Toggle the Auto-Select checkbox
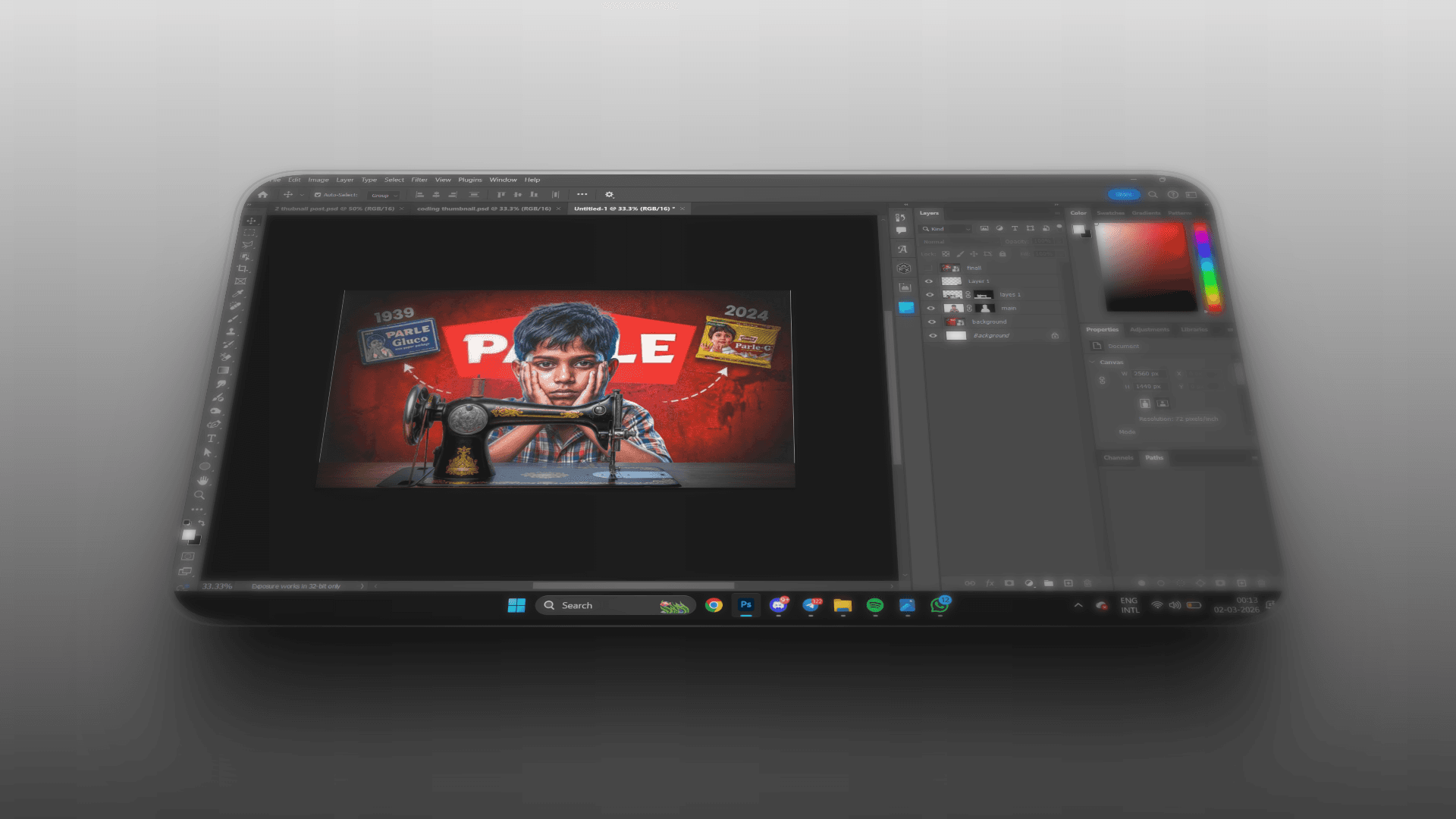 pos(318,195)
